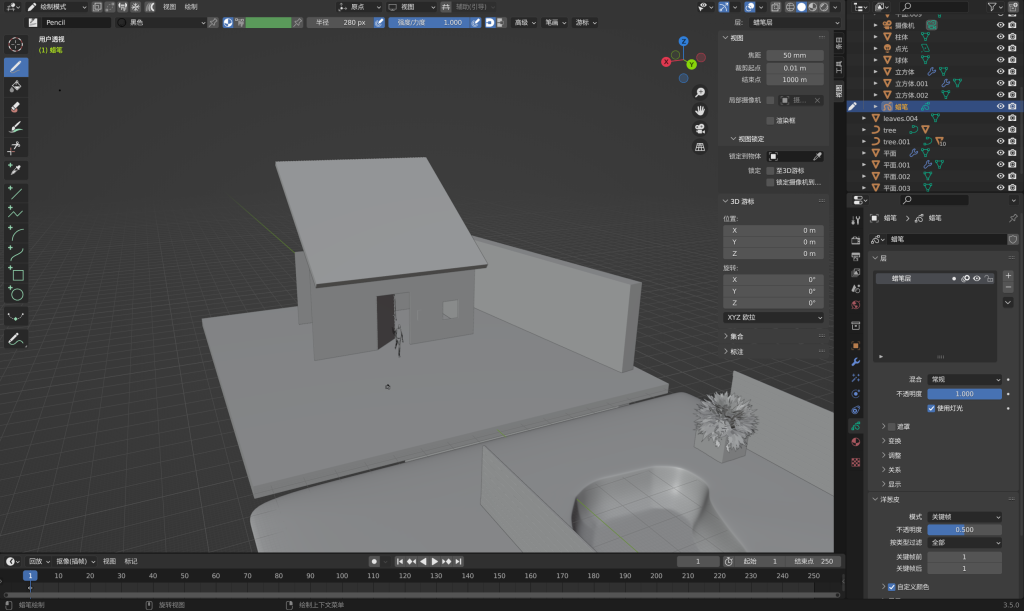
Task: Click the 焦距 50 mm field
Action: click(x=795, y=55)
